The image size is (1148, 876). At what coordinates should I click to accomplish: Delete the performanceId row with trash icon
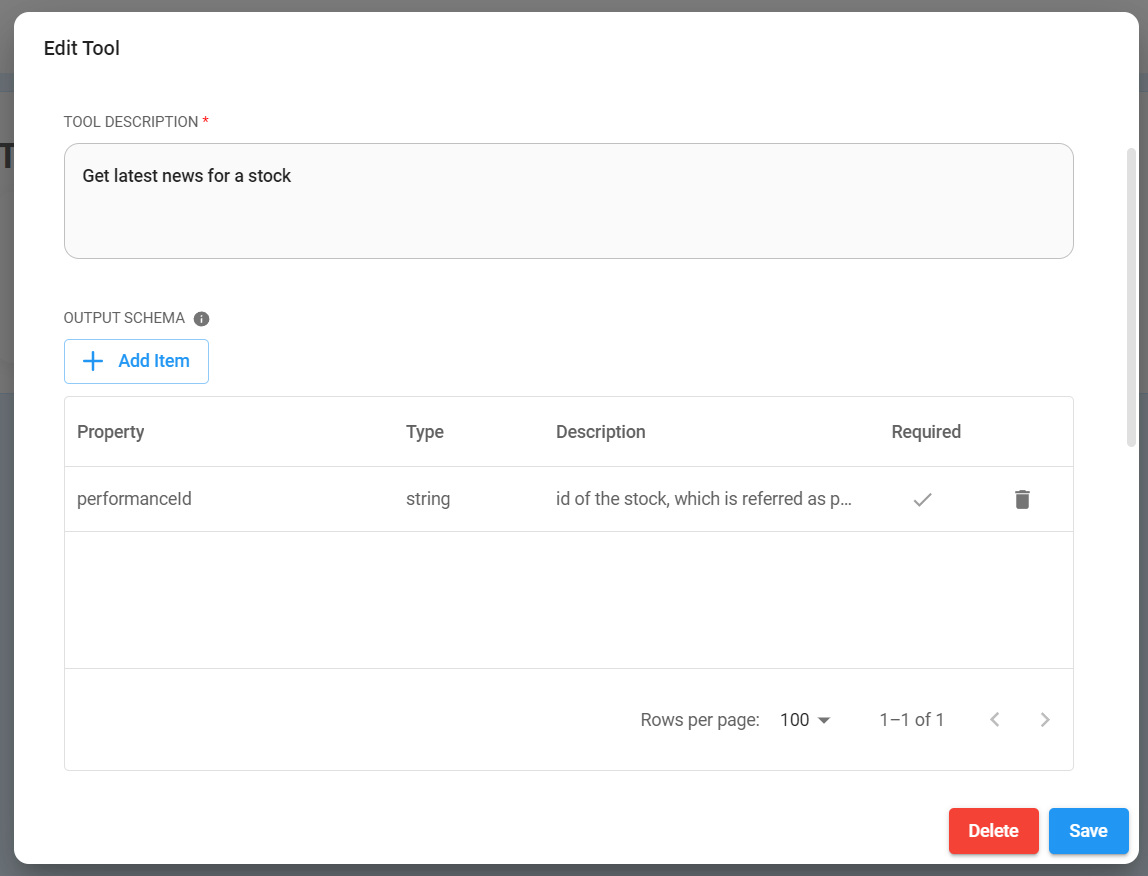click(1022, 499)
